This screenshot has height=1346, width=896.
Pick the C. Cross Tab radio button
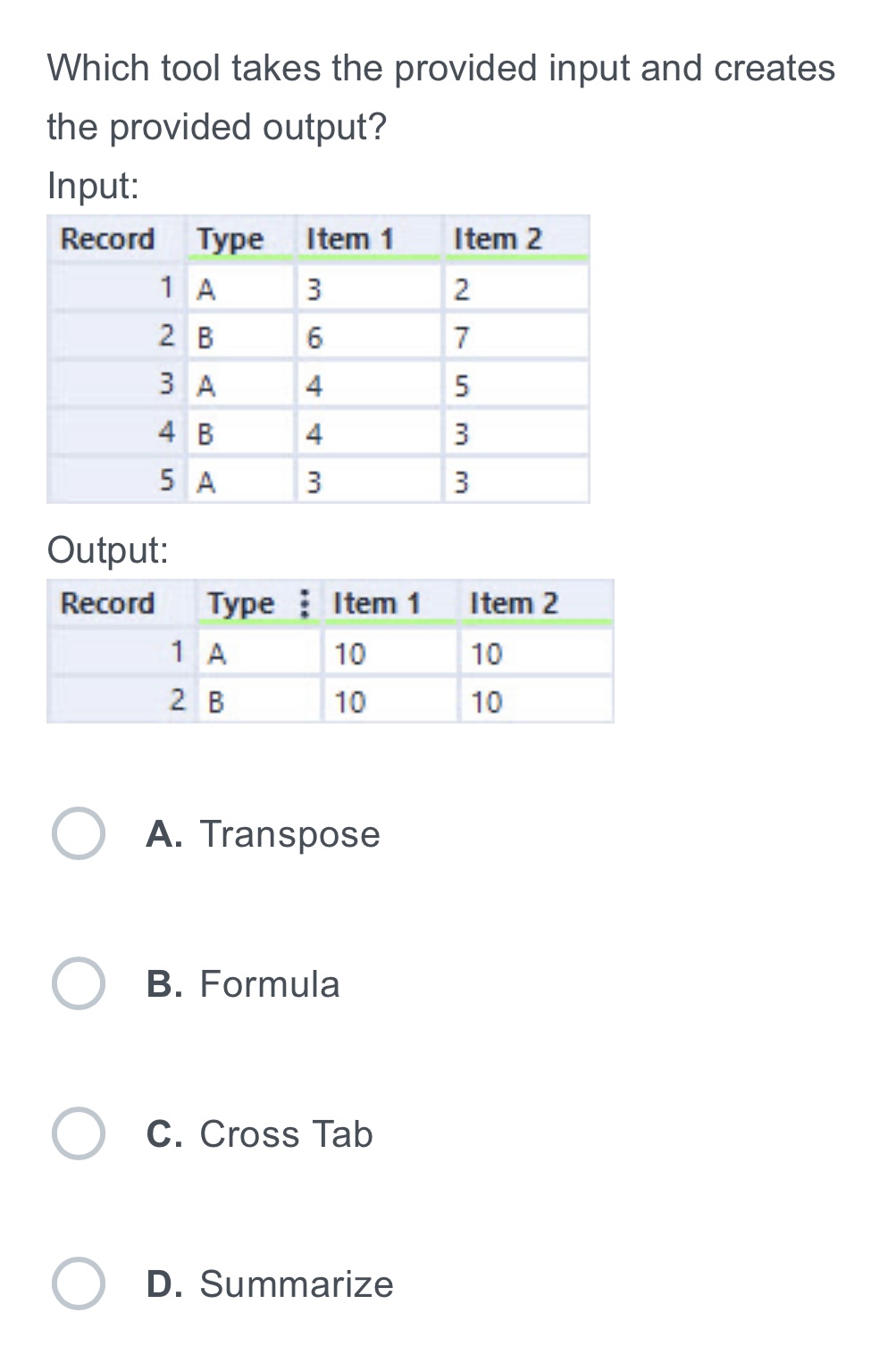click(79, 1133)
